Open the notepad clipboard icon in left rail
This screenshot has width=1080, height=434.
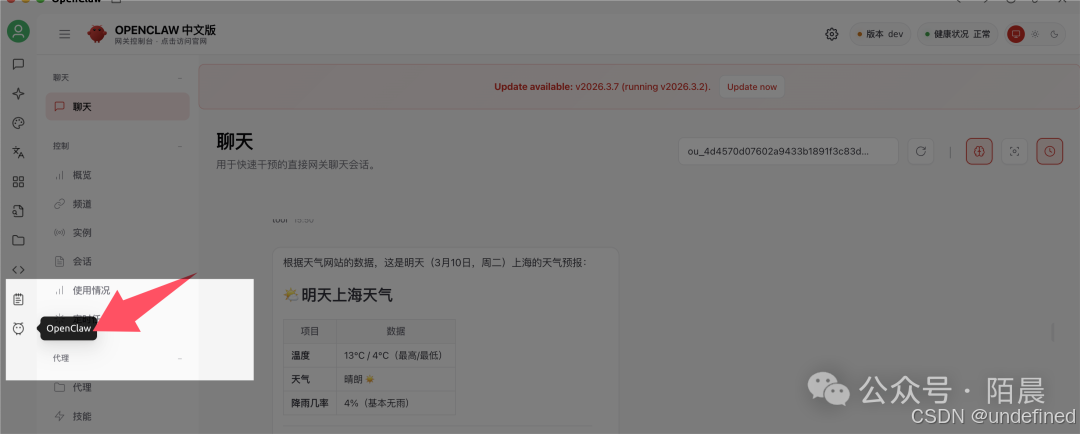pos(19,299)
